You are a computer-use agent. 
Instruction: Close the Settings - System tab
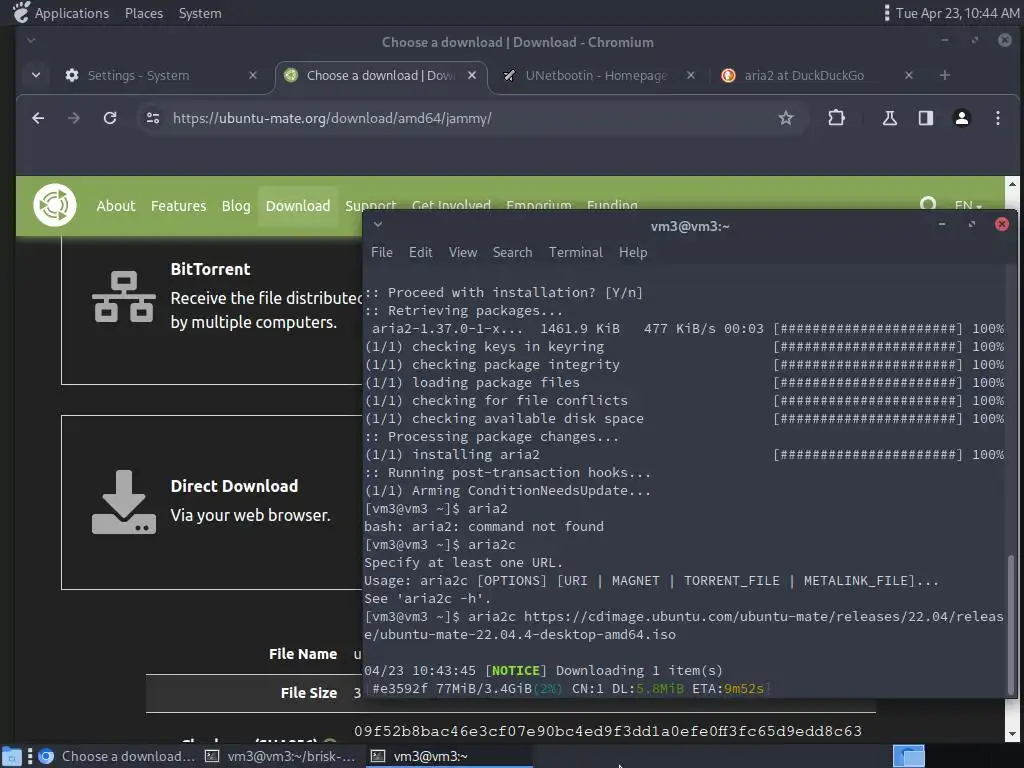coord(253,76)
